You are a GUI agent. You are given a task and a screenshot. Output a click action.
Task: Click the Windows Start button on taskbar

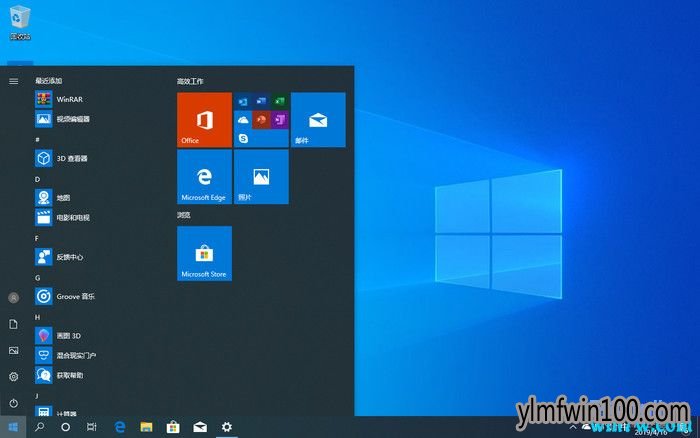click(x=13, y=427)
